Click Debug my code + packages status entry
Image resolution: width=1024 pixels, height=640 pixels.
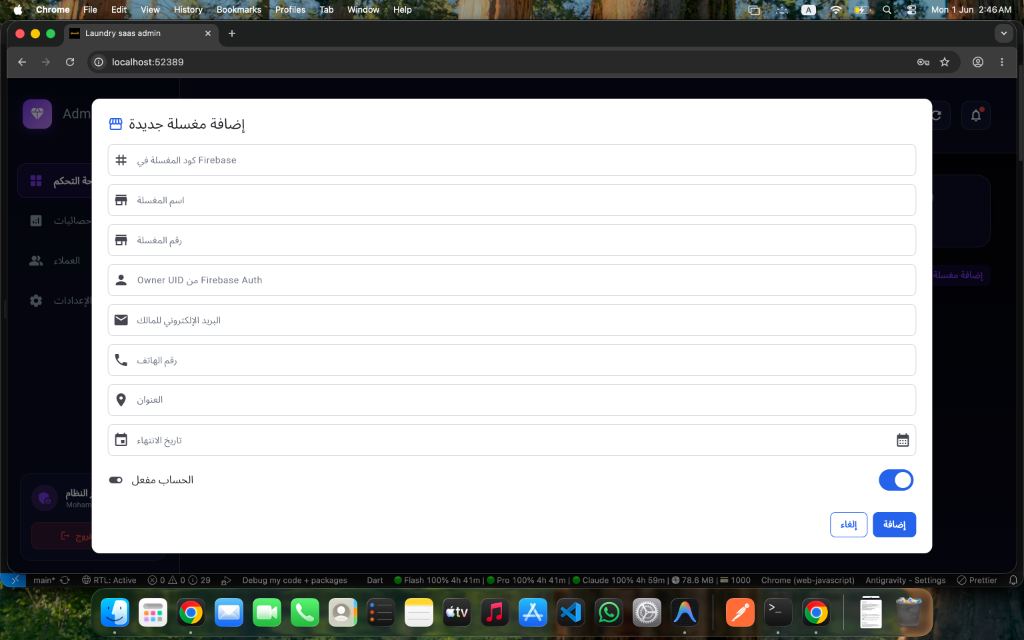tap(294, 580)
